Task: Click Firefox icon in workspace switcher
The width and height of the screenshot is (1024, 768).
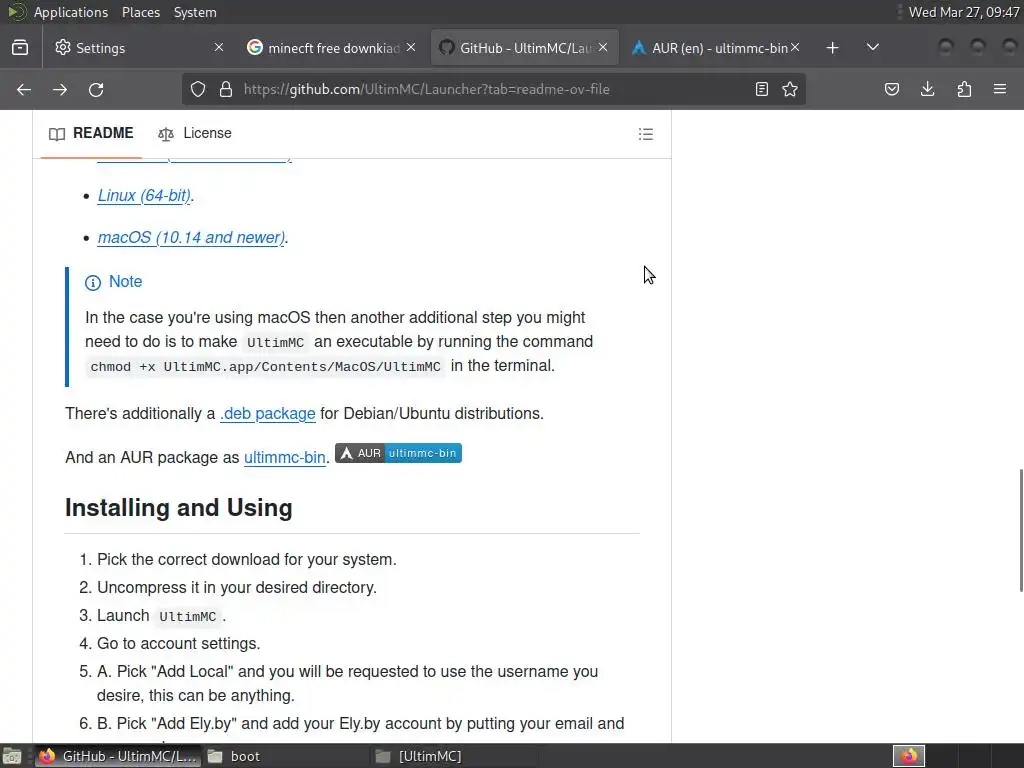Action: click(909, 756)
